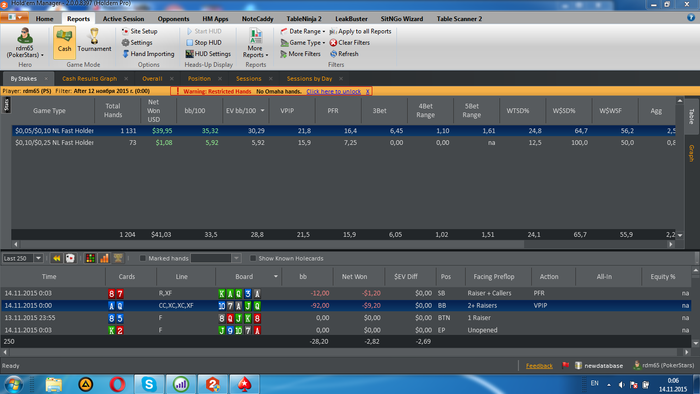Click newdatabase in the status bar
This screenshot has height=394, width=700.
(599, 365)
